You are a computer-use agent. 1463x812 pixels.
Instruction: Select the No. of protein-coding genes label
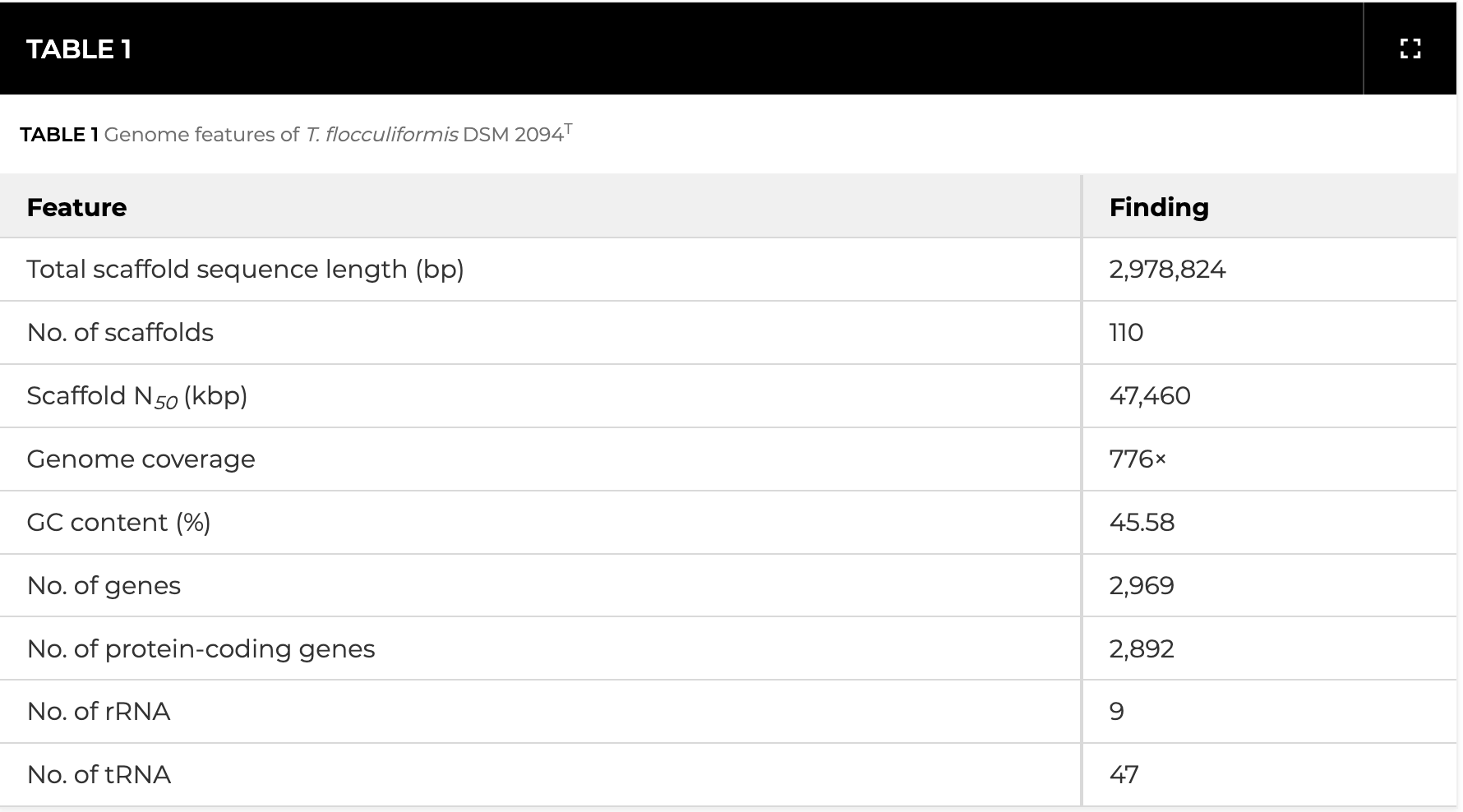201,649
